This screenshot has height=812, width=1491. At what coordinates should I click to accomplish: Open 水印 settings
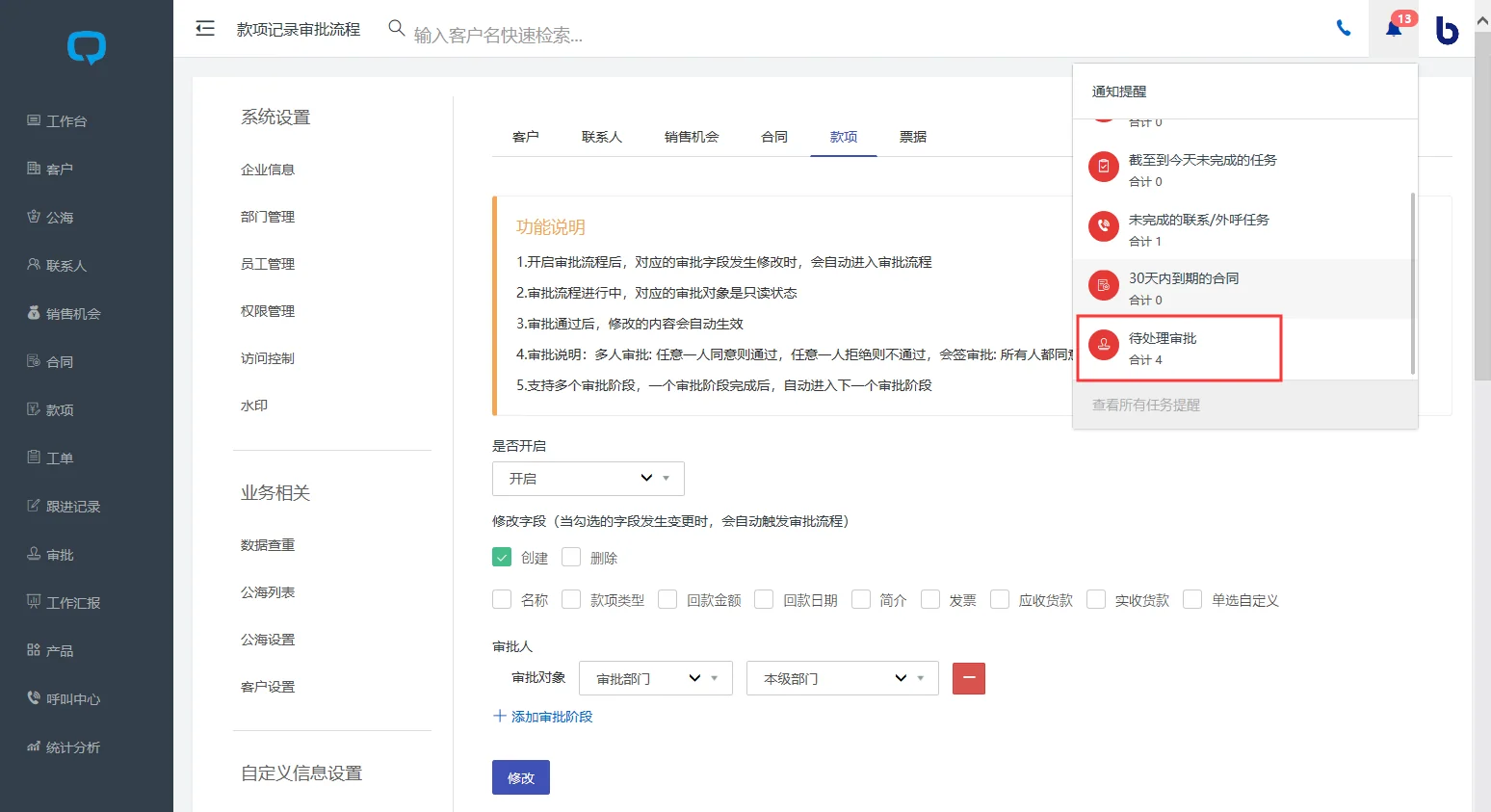(254, 406)
